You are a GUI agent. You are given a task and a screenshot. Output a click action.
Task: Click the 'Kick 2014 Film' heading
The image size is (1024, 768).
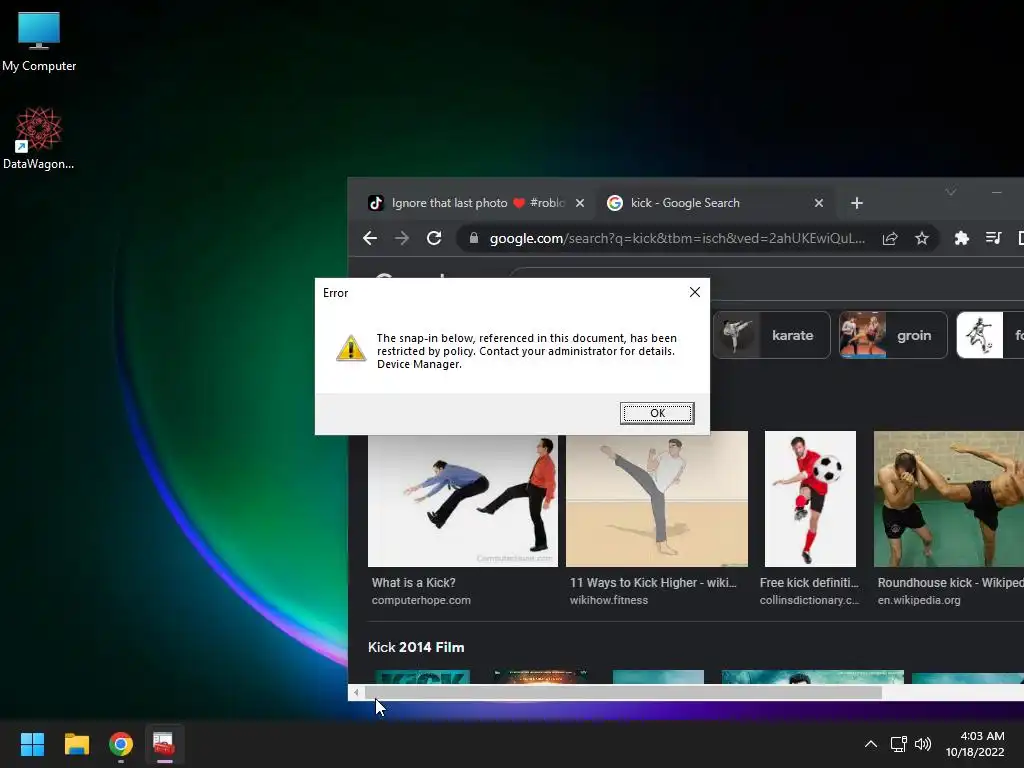[416, 647]
